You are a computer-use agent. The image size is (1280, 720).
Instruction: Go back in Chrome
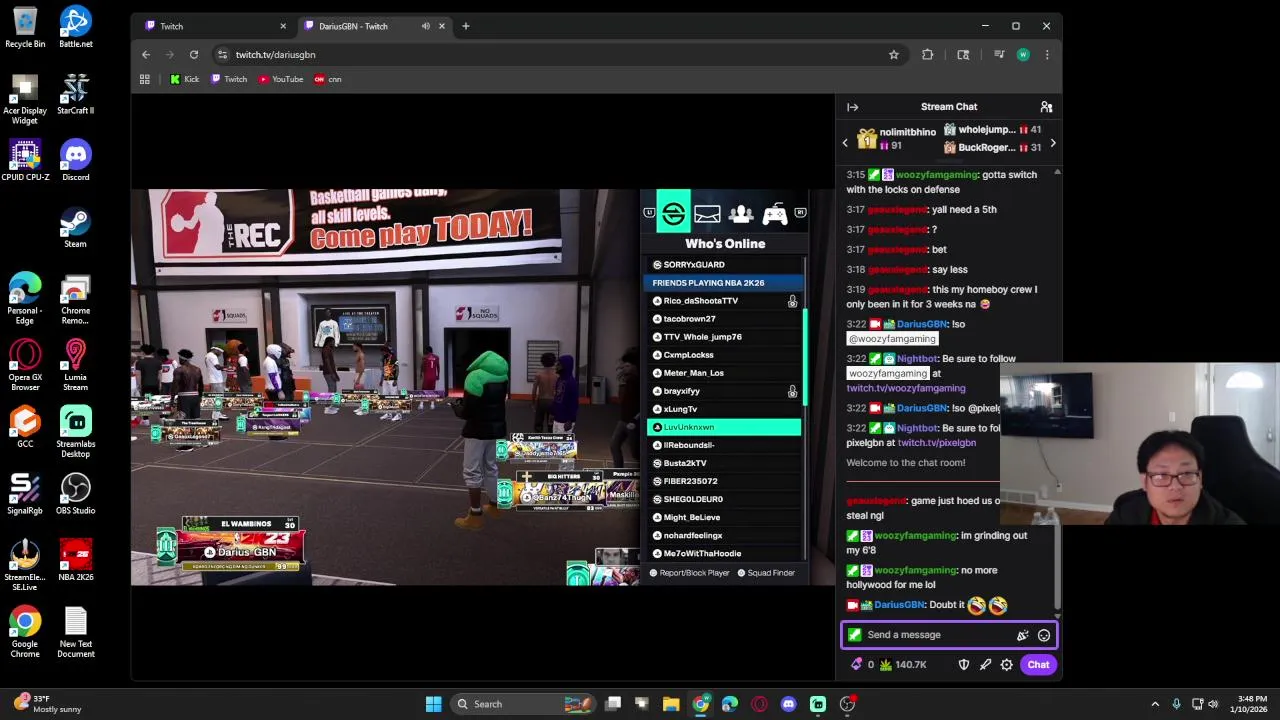pyautogui.click(x=146, y=54)
